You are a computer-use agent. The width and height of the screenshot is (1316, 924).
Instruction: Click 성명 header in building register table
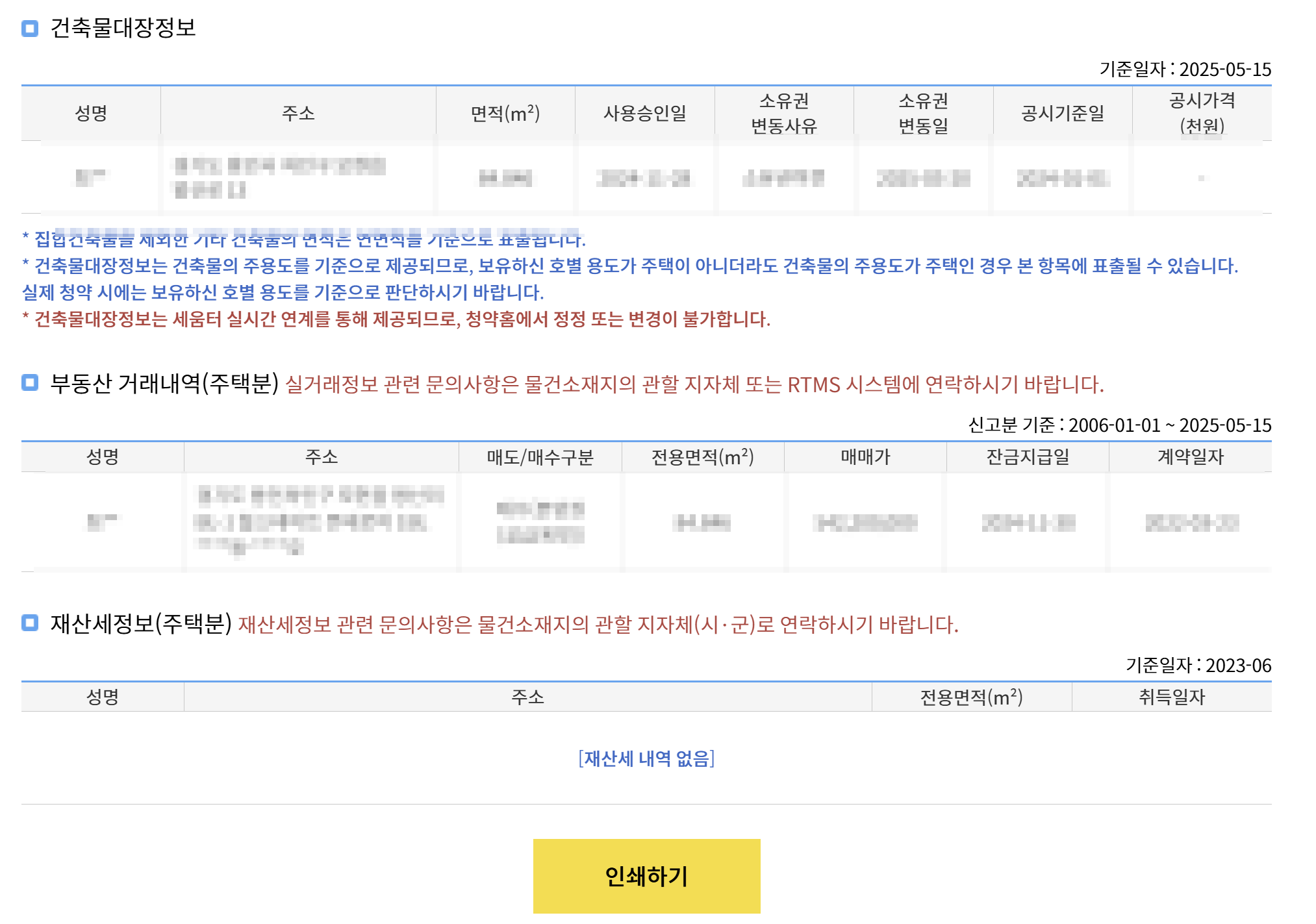pyautogui.click(x=91, y=113)
